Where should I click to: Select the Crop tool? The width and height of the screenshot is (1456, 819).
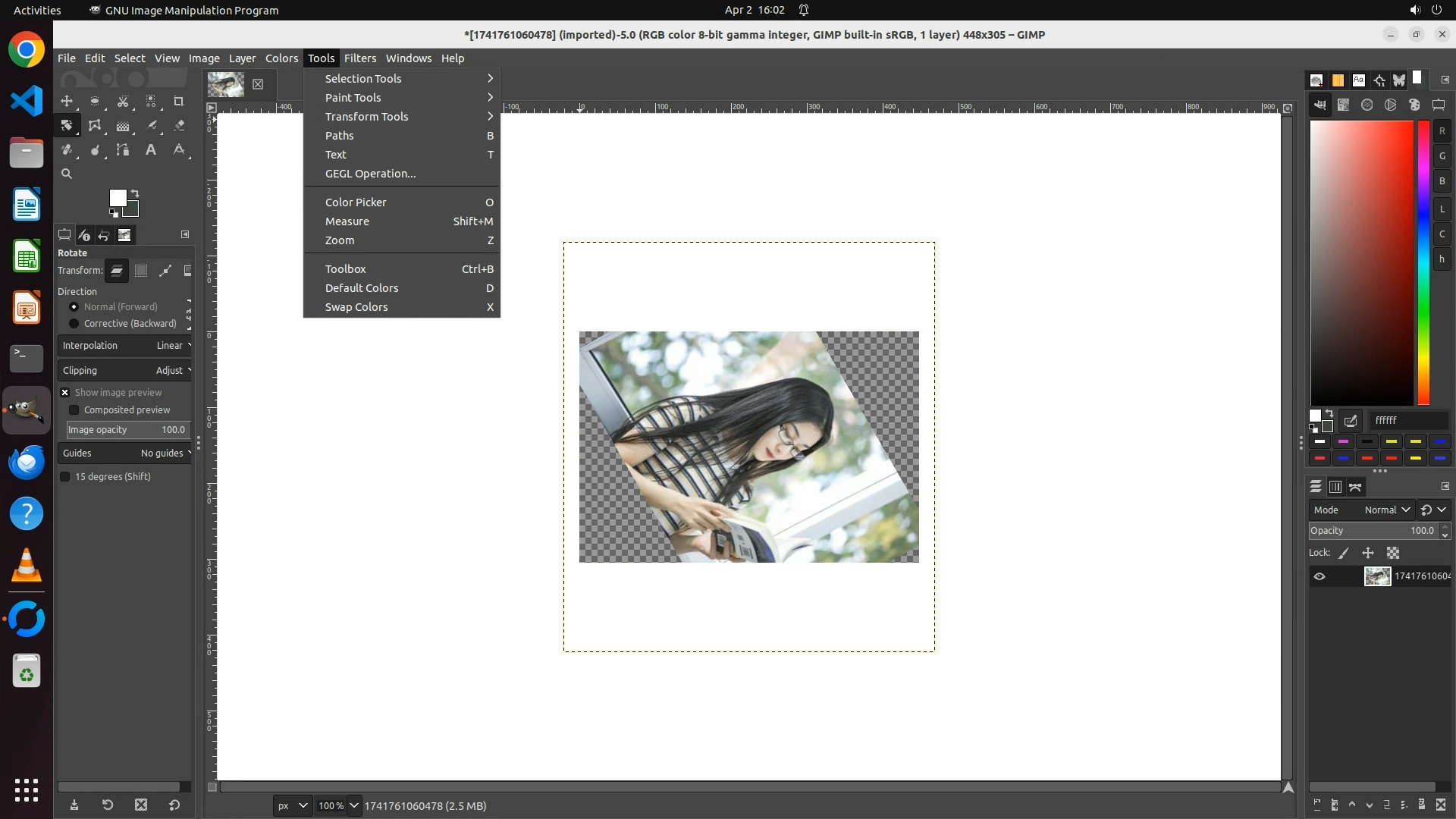coord(179,101)
